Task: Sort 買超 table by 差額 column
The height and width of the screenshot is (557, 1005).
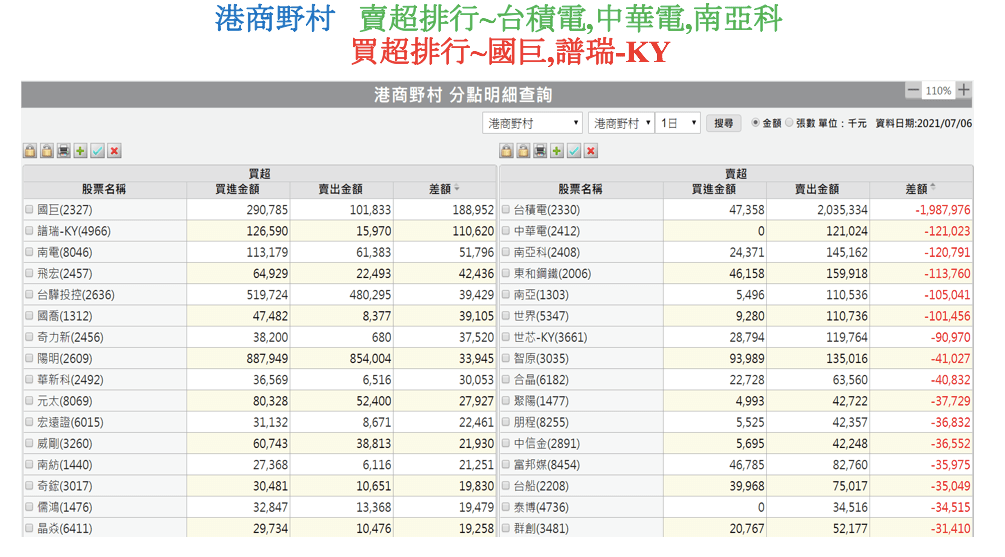Action: (x=444, y=189)
